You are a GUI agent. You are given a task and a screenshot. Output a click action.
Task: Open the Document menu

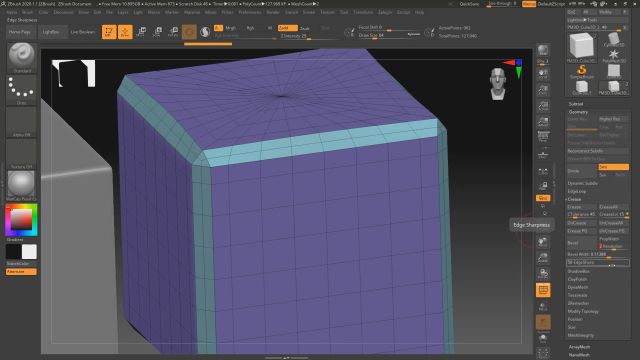tap(63, 13)
